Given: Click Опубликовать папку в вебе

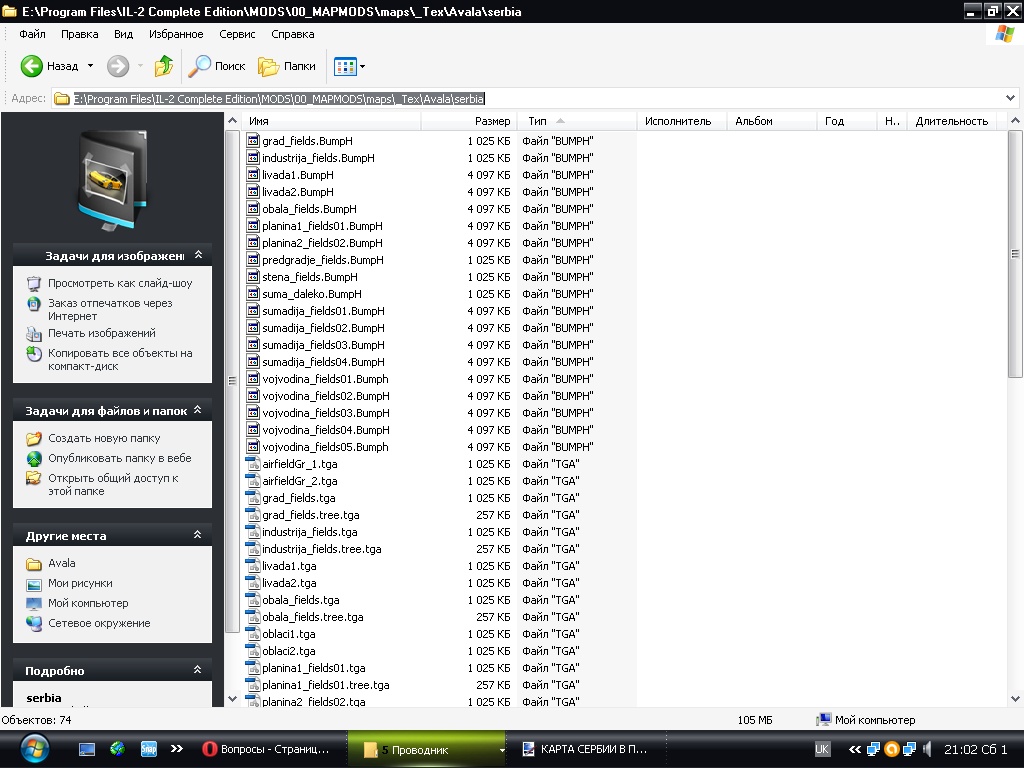Looking at the screenshot, I should 120,458.
